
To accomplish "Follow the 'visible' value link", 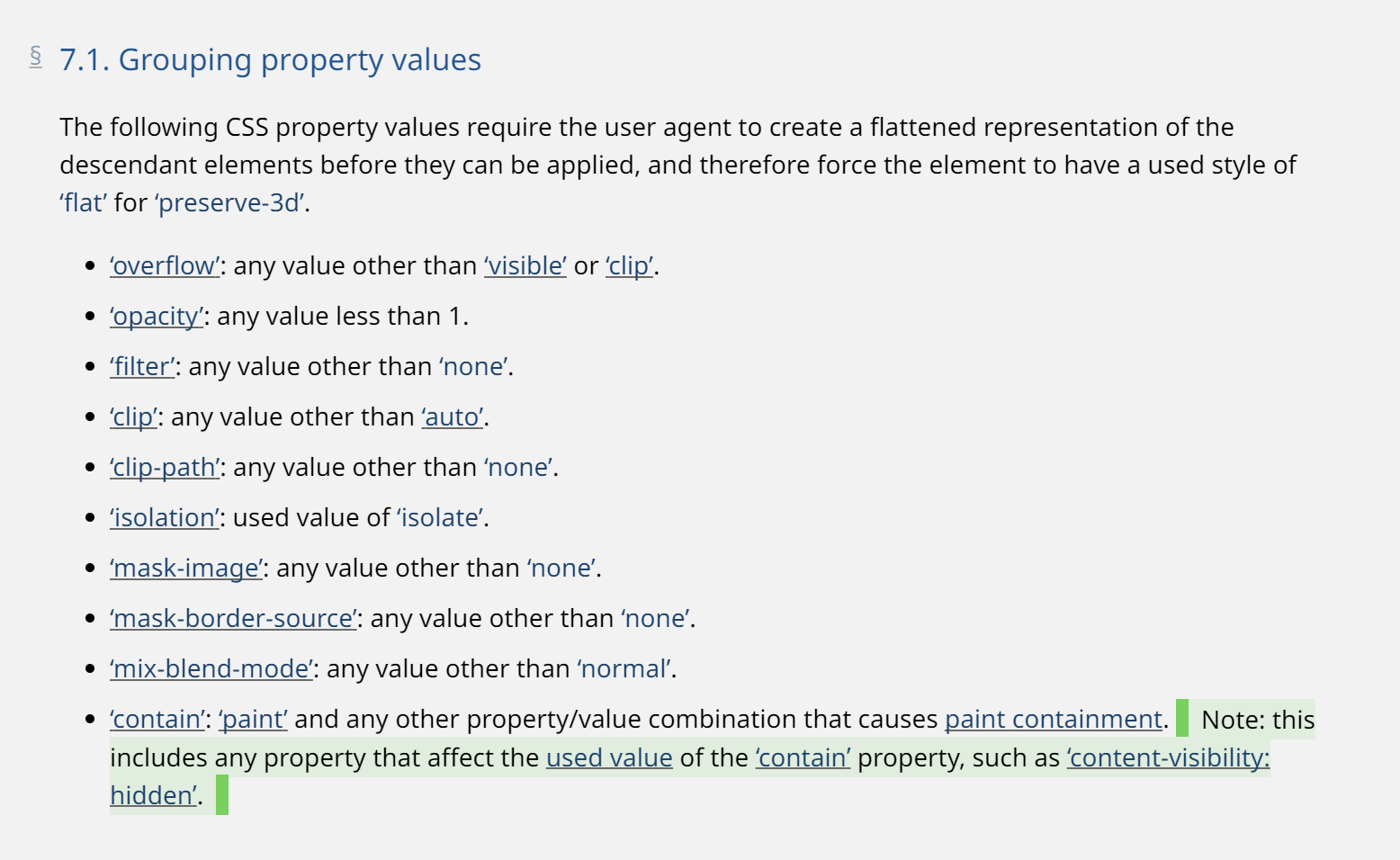I will (525, 266).
